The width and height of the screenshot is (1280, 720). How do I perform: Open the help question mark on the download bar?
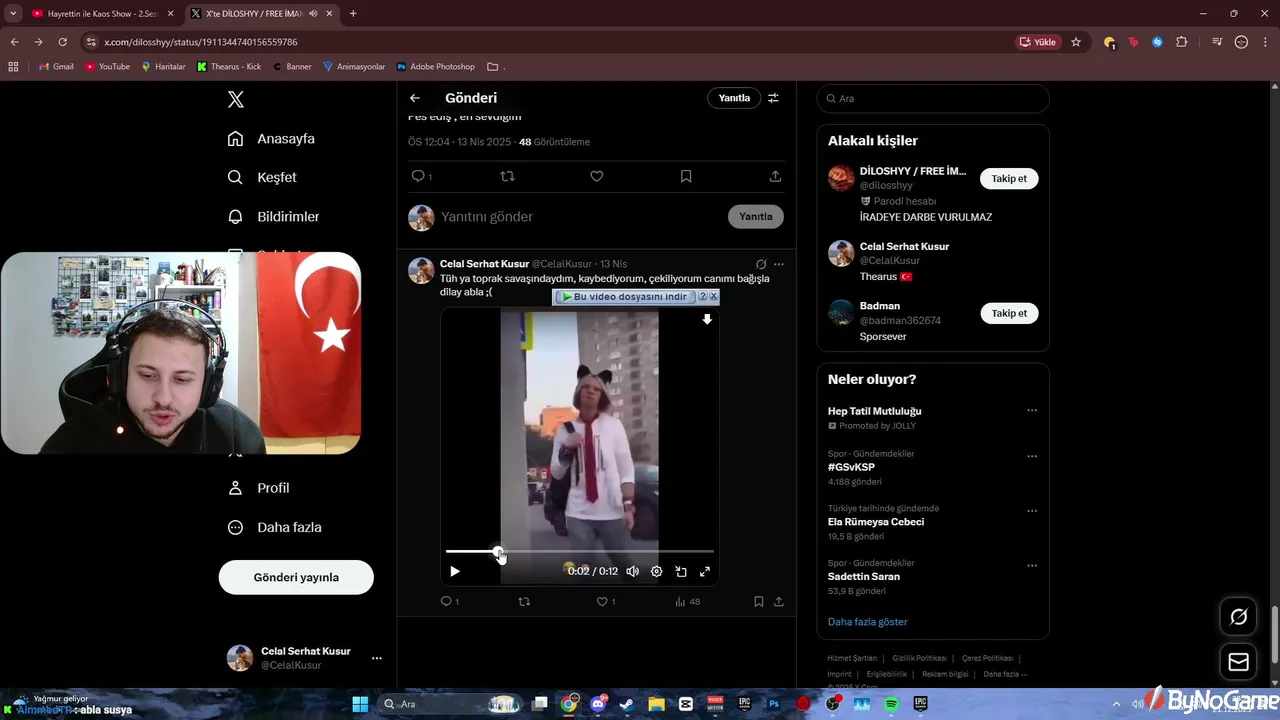(702, 297)
